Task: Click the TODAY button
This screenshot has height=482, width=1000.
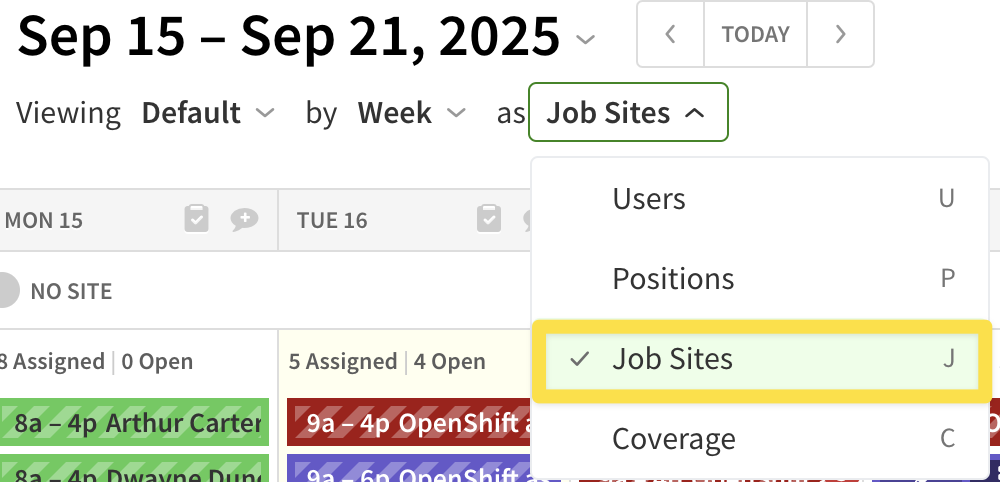Action: click(755, 34)
